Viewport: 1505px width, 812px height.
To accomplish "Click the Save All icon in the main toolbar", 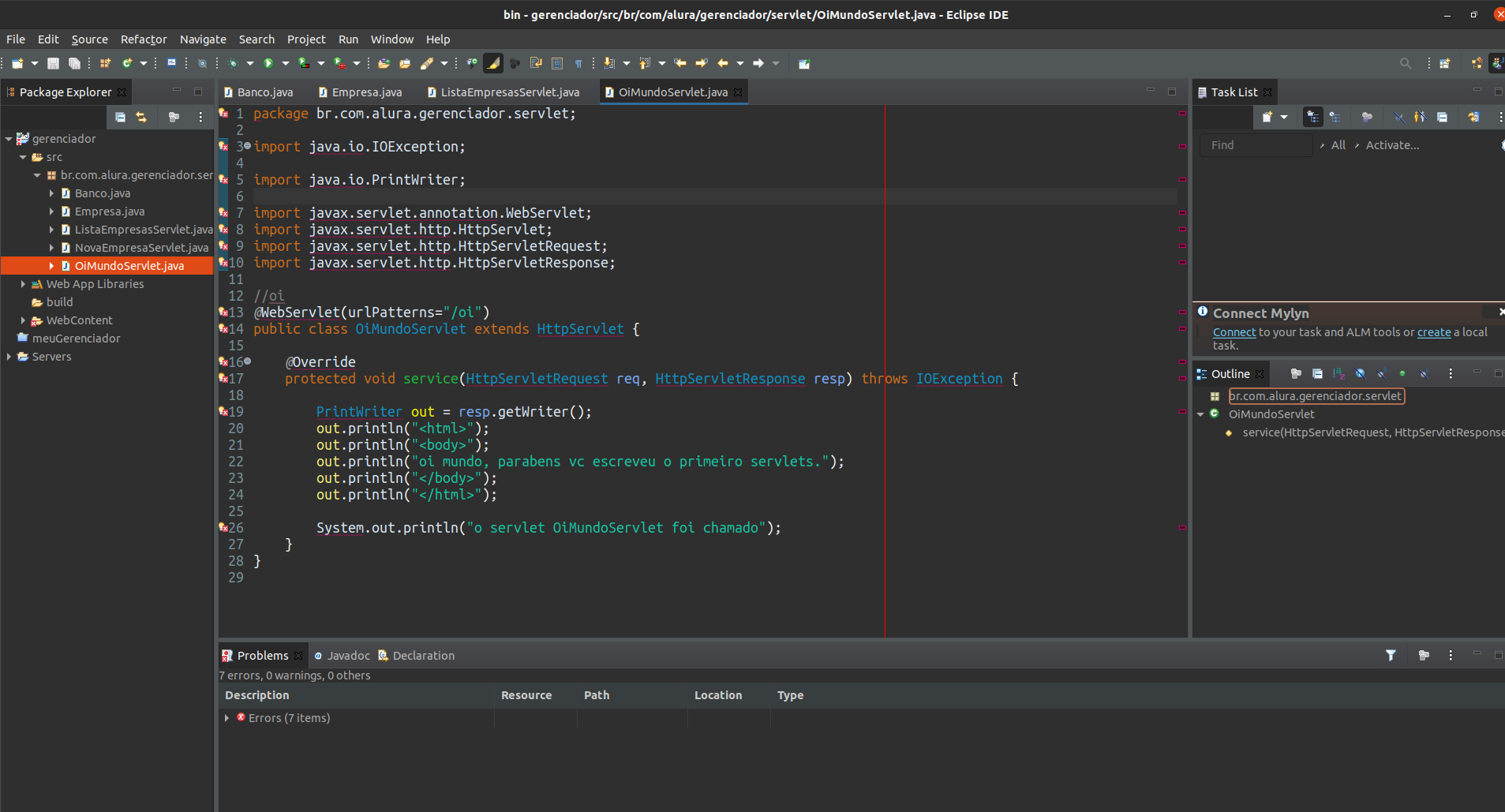I will [74, 63].
